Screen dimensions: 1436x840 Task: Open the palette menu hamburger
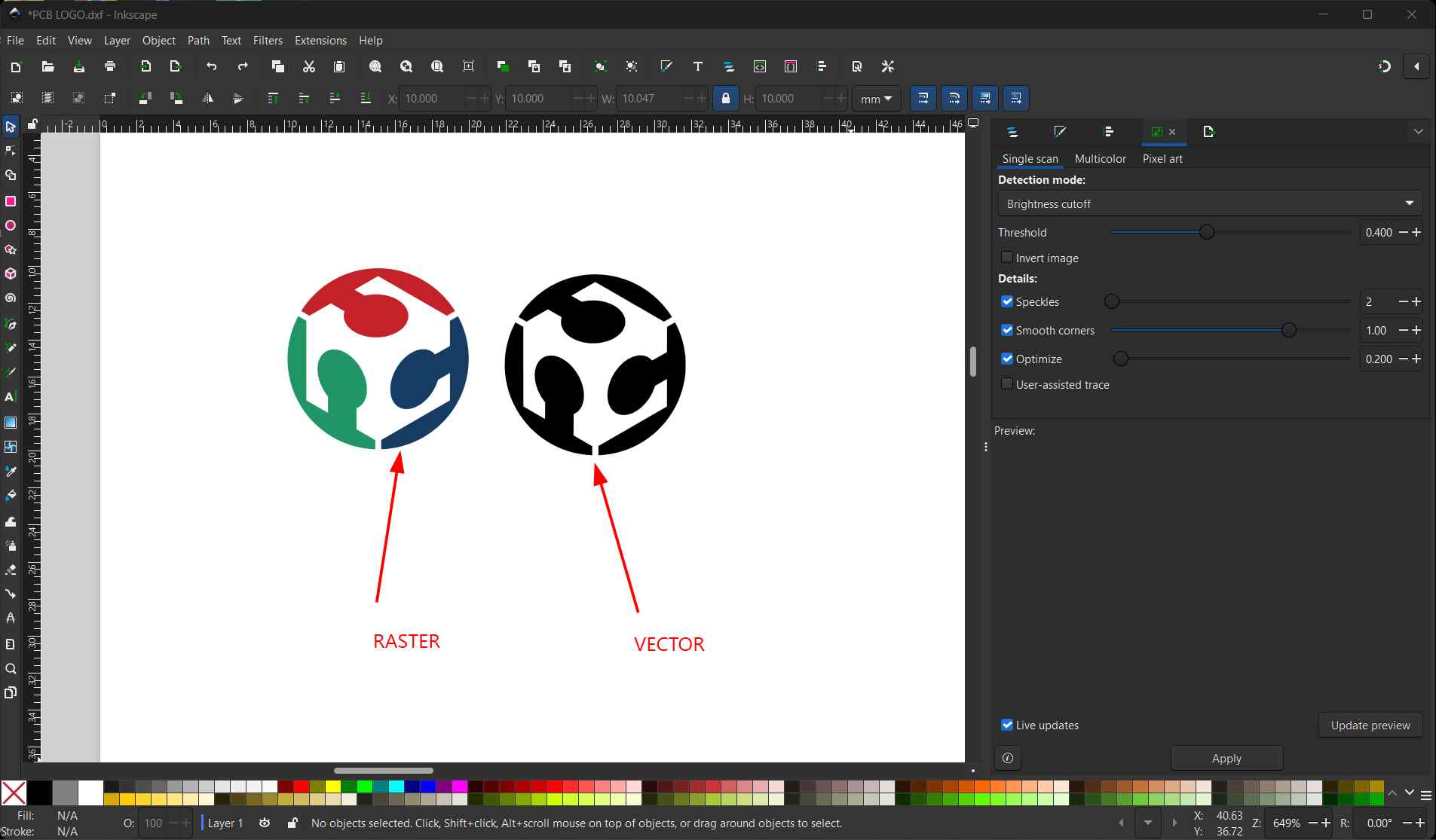point(1426,795)
